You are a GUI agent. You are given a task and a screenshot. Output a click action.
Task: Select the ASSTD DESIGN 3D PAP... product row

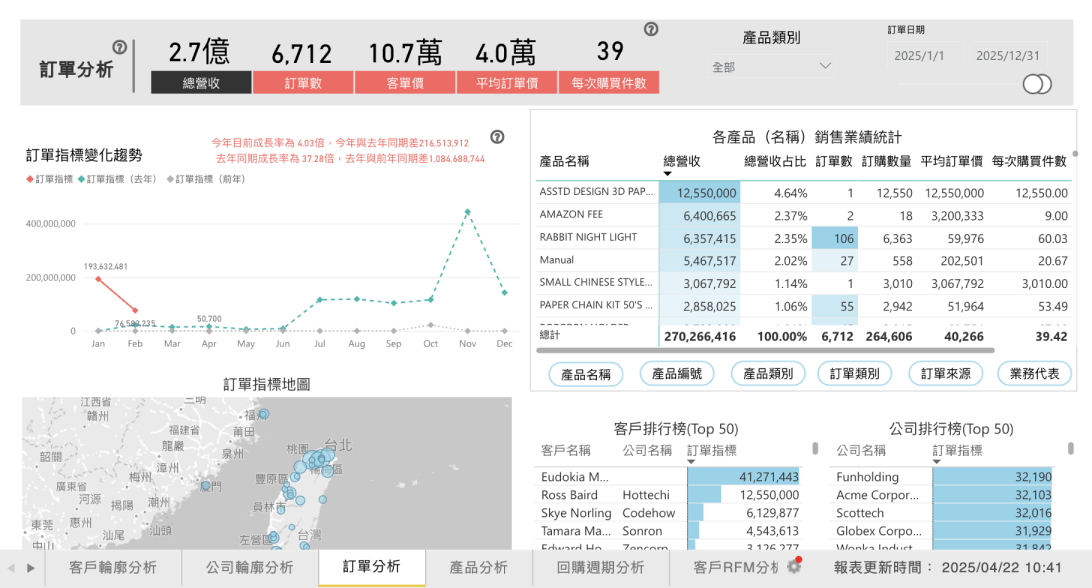[x=803, y=192]
